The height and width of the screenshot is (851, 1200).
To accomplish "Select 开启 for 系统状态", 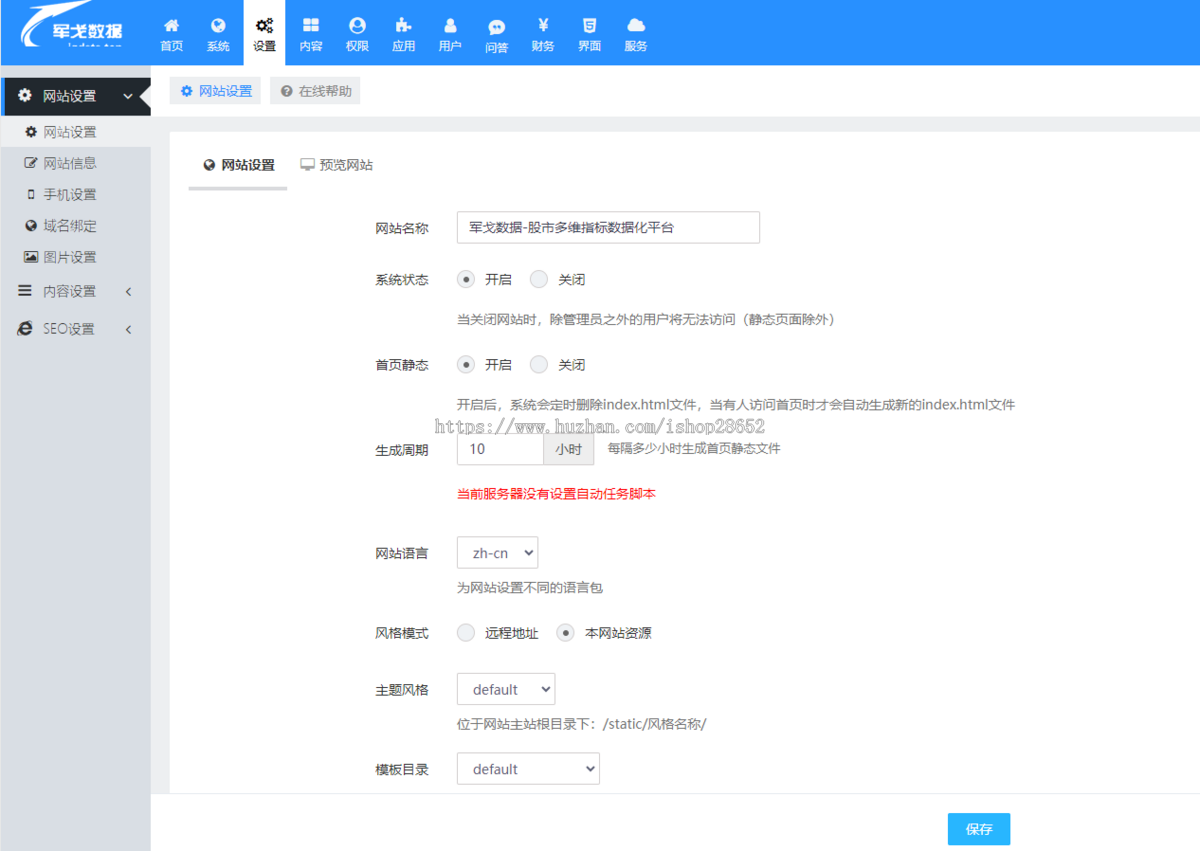I will coord(466,280).
